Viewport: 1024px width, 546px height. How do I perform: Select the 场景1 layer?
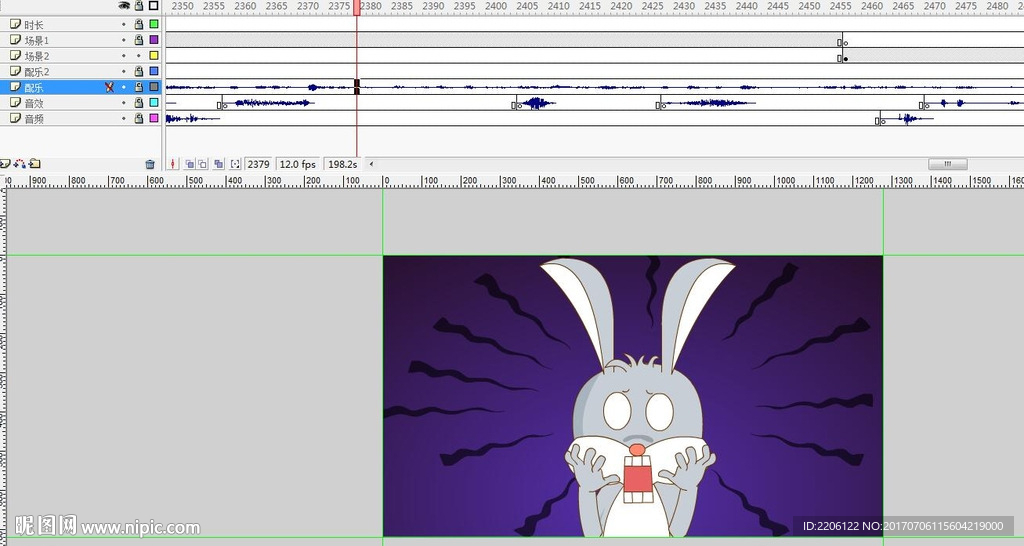pos(50,40)
